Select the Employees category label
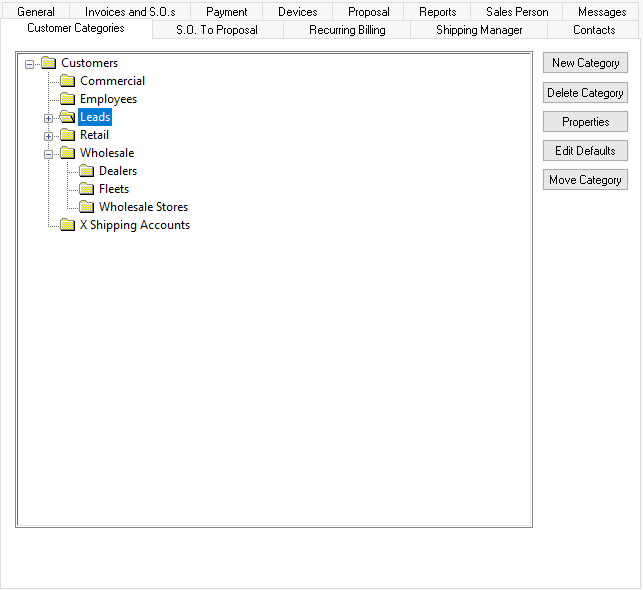This screenshot has height=590, width=643. (108, 99)
